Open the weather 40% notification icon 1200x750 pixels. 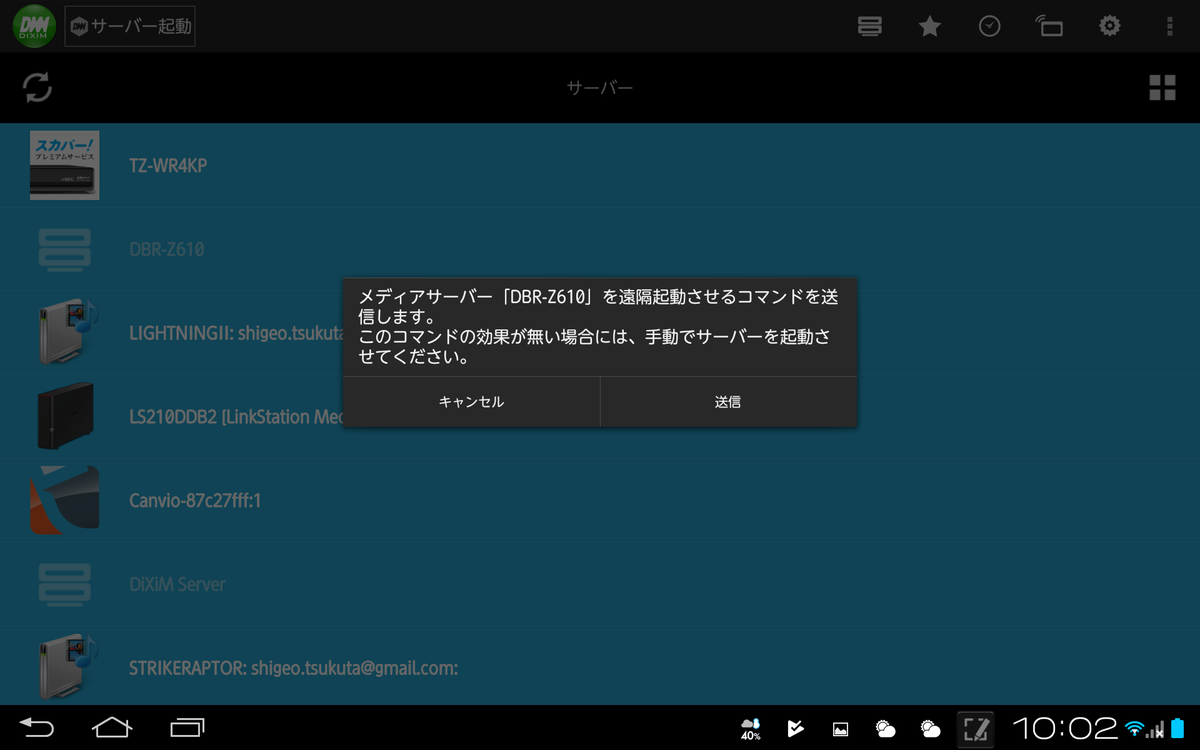[750, 729]
